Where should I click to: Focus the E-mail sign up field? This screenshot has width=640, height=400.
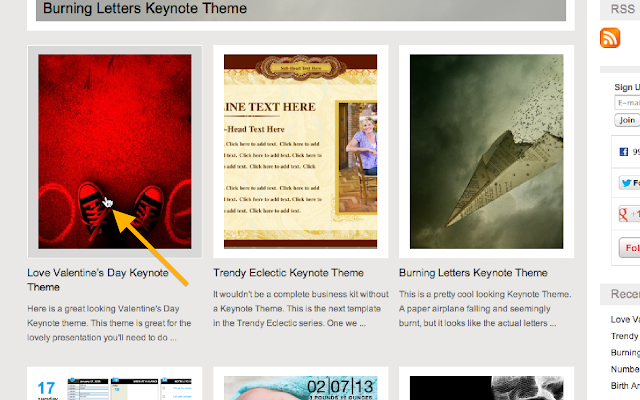point(627,102)
